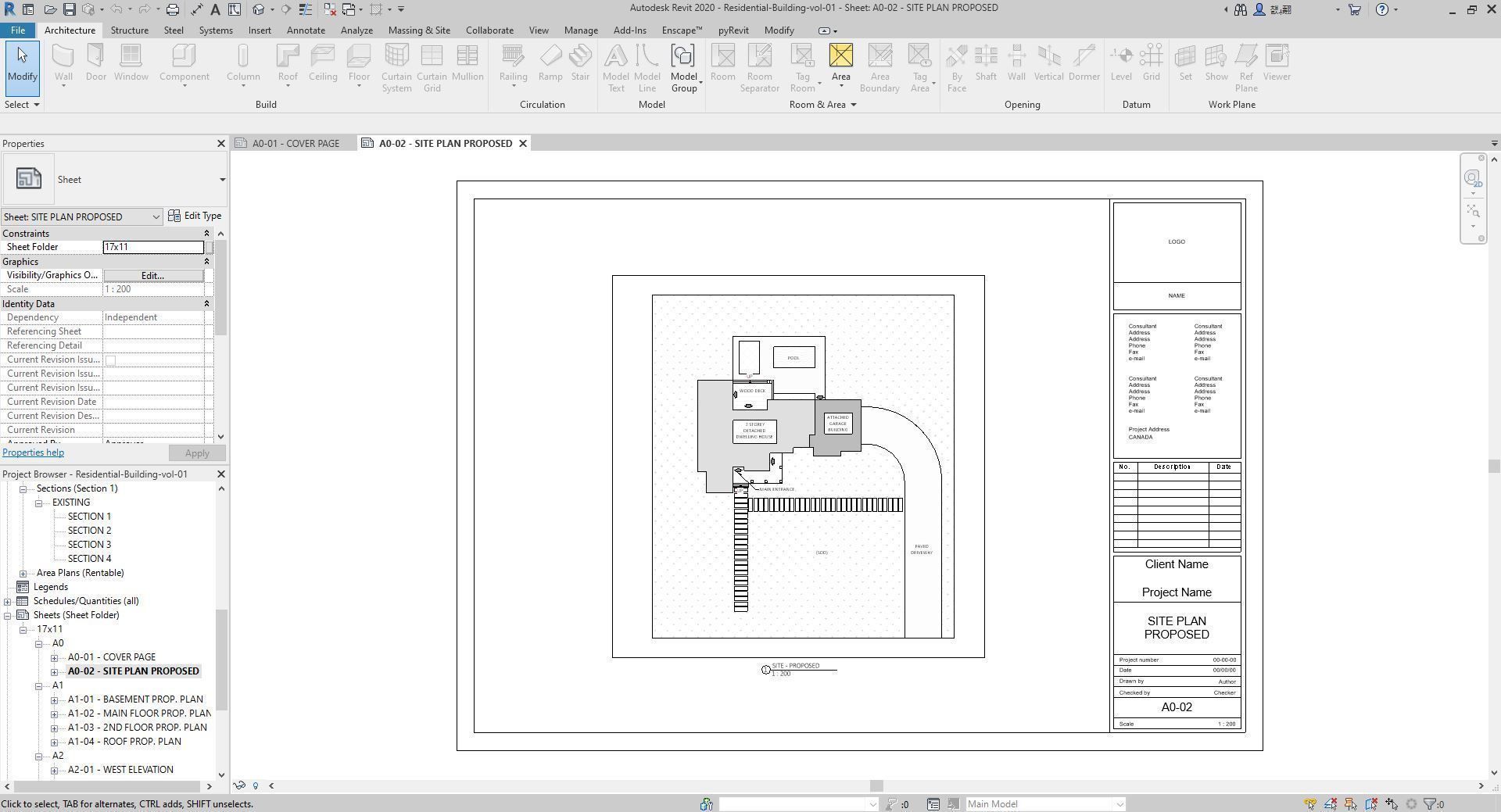Click the Edit Type button

[x=195, y=216]
